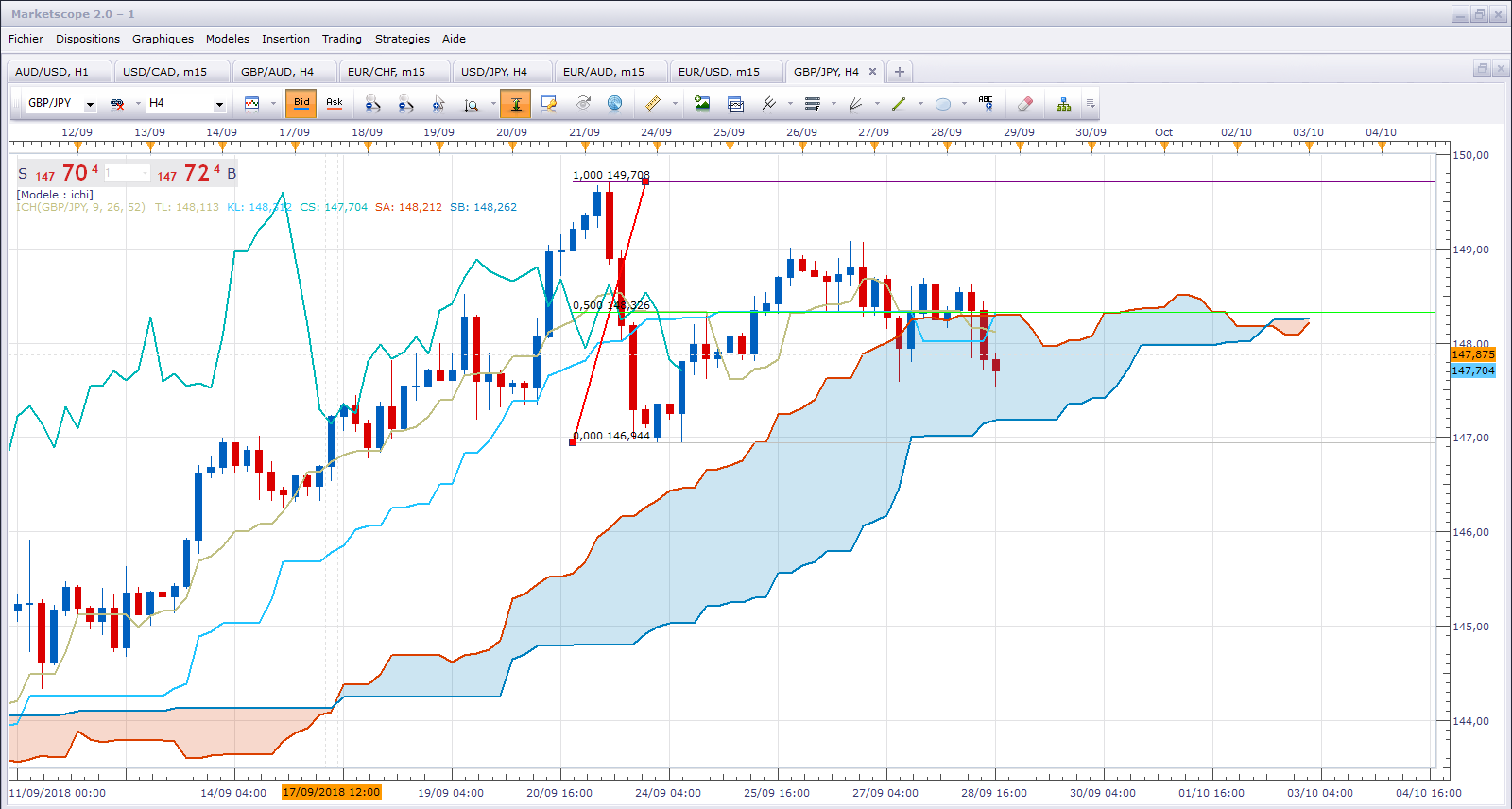Image resolution: width=1512 pixels, height=809 pixels.
Task: Expand the chart type dropdown arrow
Action: (x=273, y=104)
